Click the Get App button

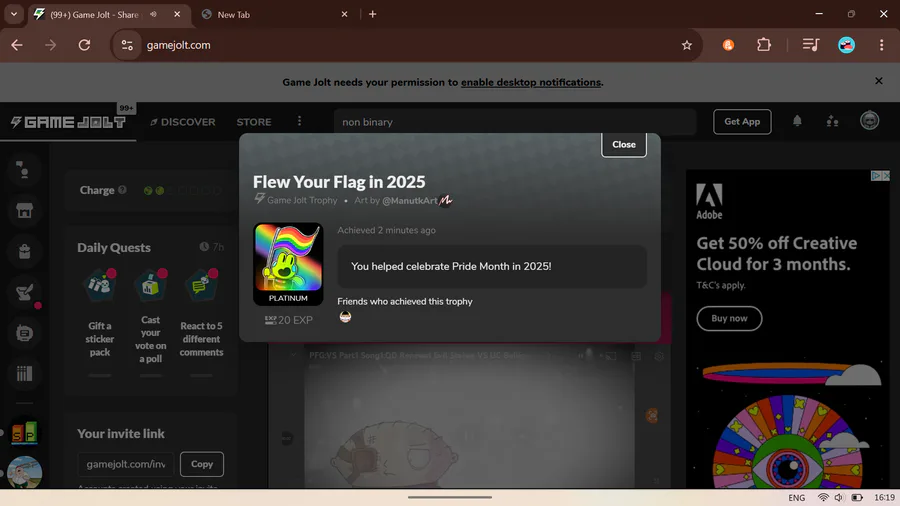[x=742, y=122]
